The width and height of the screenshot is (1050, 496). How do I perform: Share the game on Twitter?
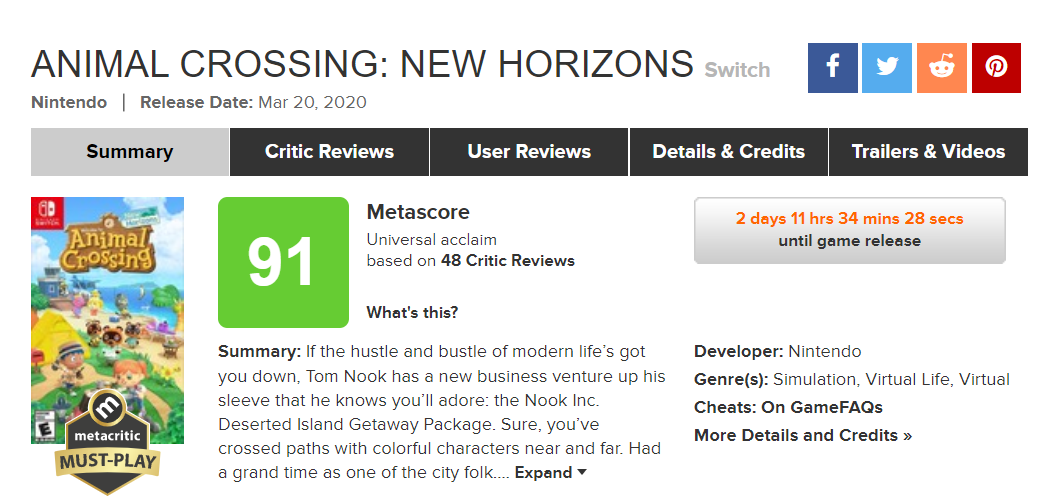click(887, 68)
